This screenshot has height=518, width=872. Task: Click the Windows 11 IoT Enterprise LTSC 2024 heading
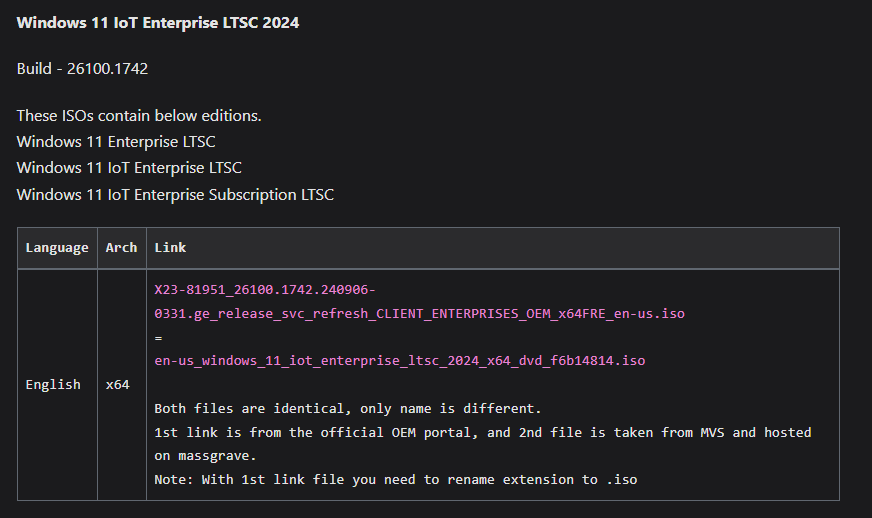[158, 23]
